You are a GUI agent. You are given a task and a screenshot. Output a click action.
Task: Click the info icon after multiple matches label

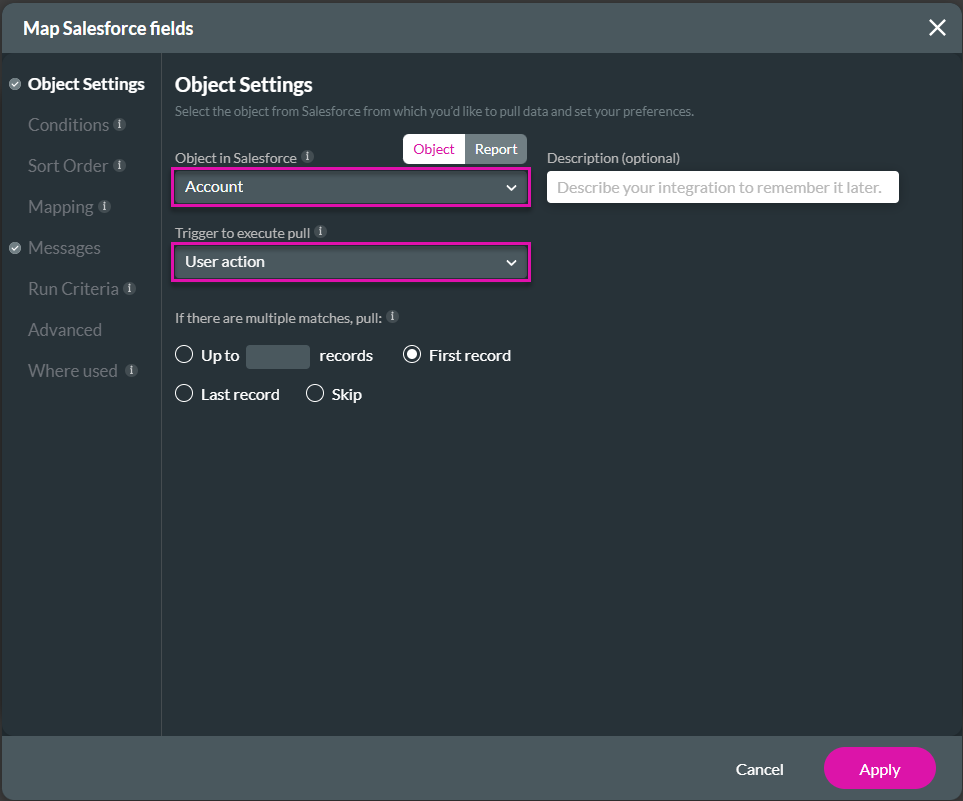coord(392,317)
